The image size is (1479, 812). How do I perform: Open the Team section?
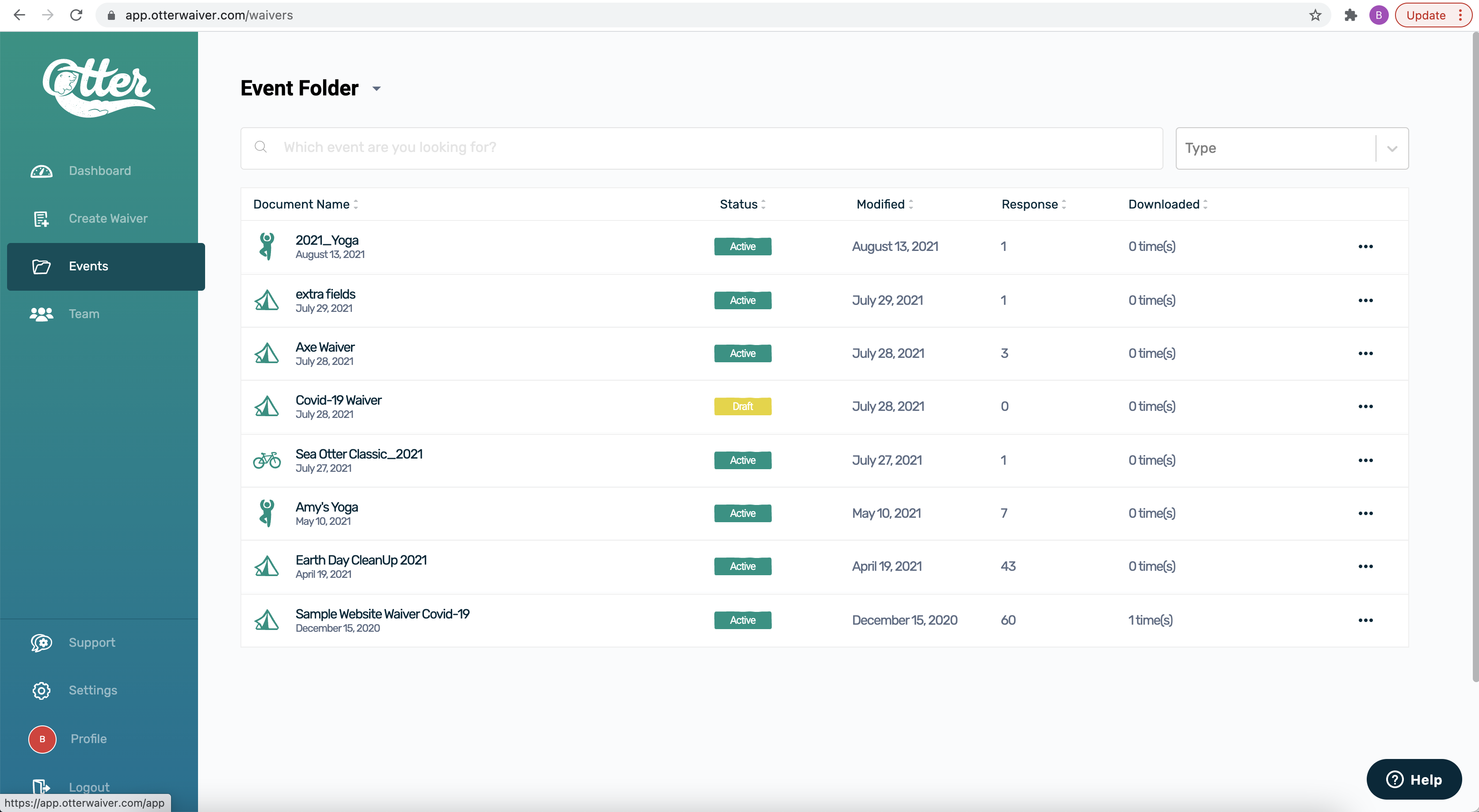tap(84, 314)
